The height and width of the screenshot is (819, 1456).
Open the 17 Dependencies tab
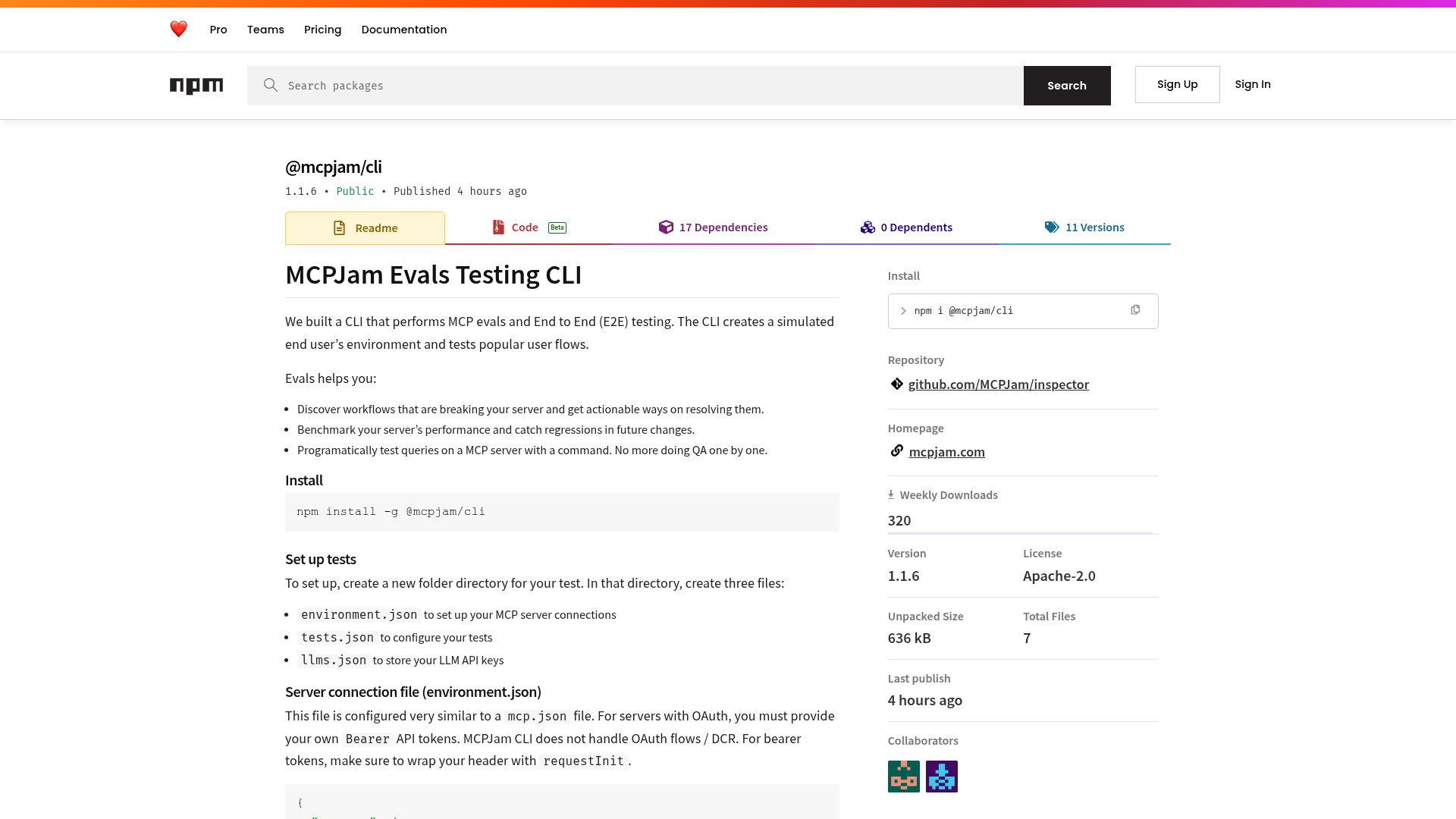(713, 227)
